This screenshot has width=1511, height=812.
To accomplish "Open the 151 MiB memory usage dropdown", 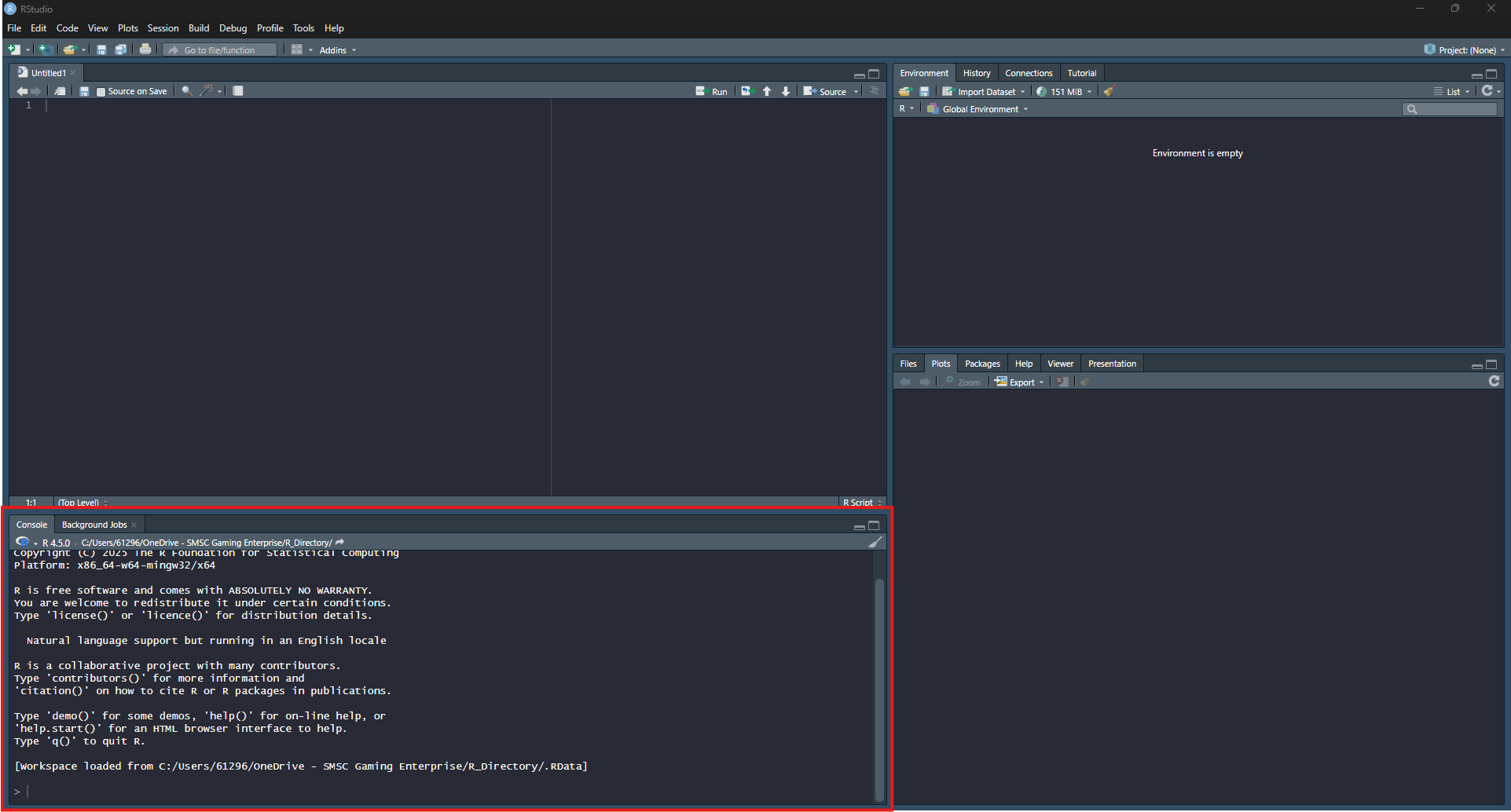I will click(1065, 92).
